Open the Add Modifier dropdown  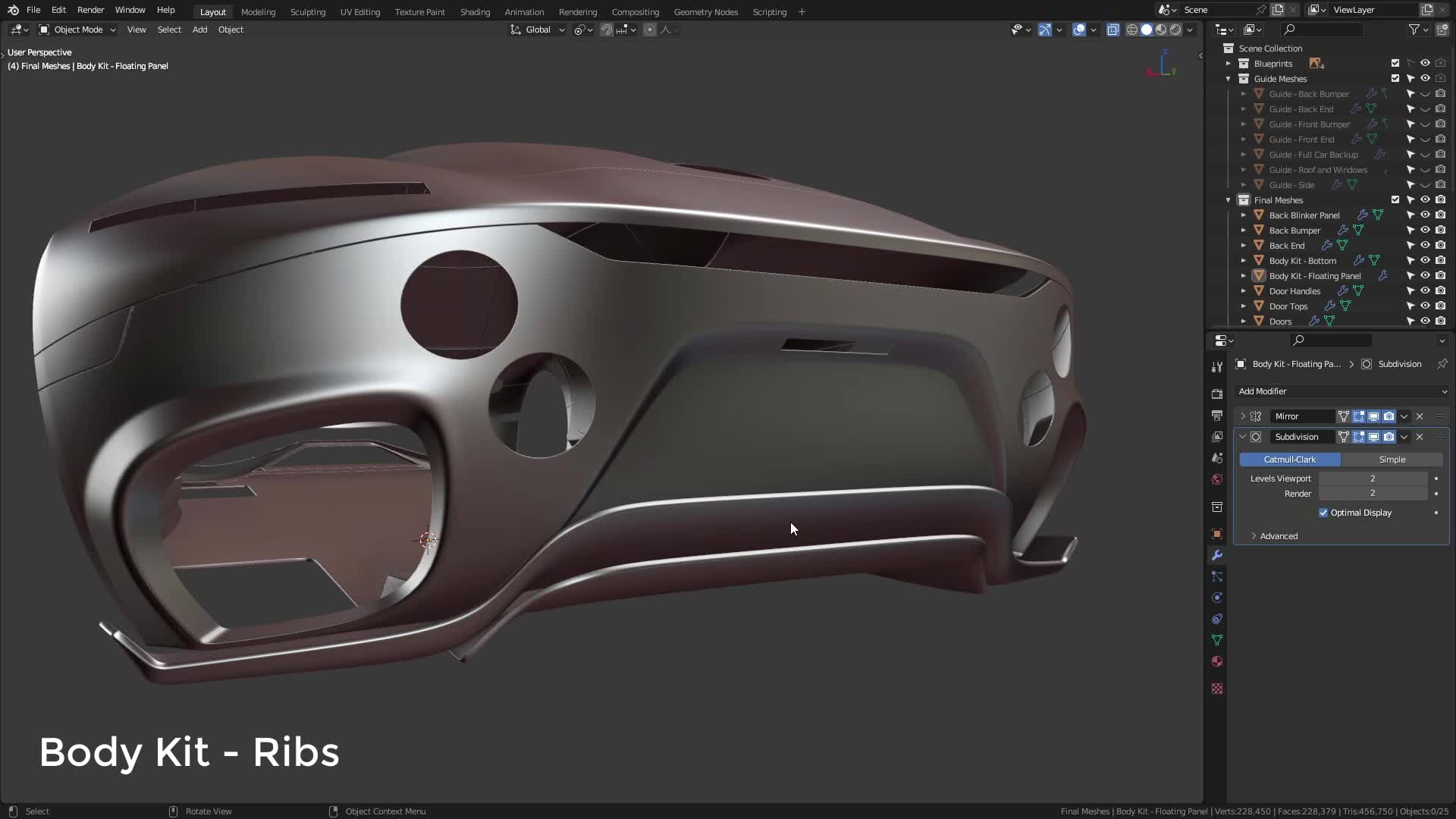tap(1341, 391)
